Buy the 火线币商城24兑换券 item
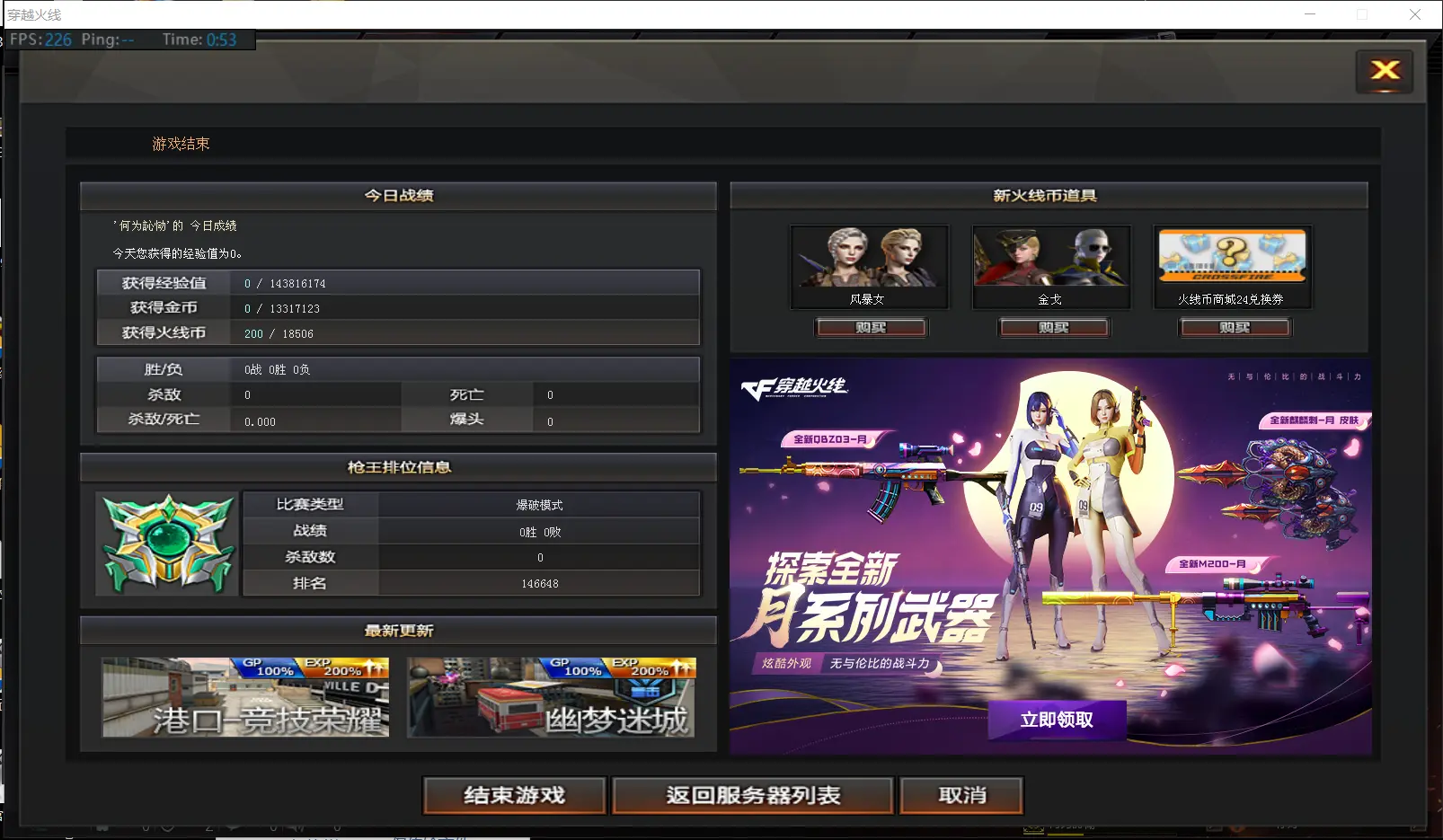This screenshot has height=840, width=1443. click(x=1235, y=328)
